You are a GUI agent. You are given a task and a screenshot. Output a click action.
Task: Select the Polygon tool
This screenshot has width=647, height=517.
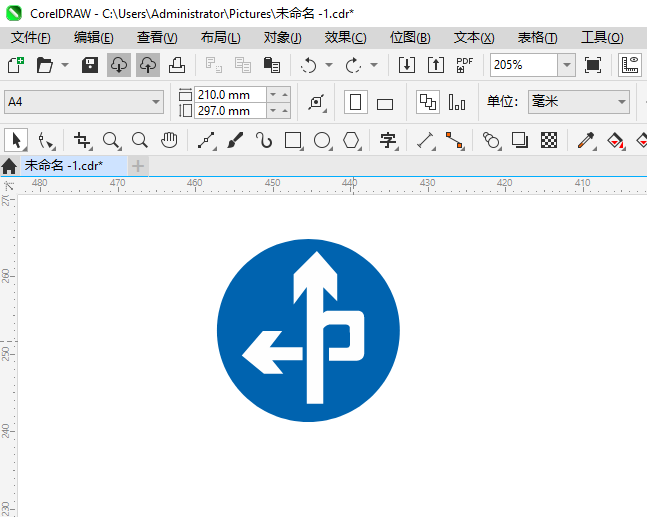(x=351, y=141)
